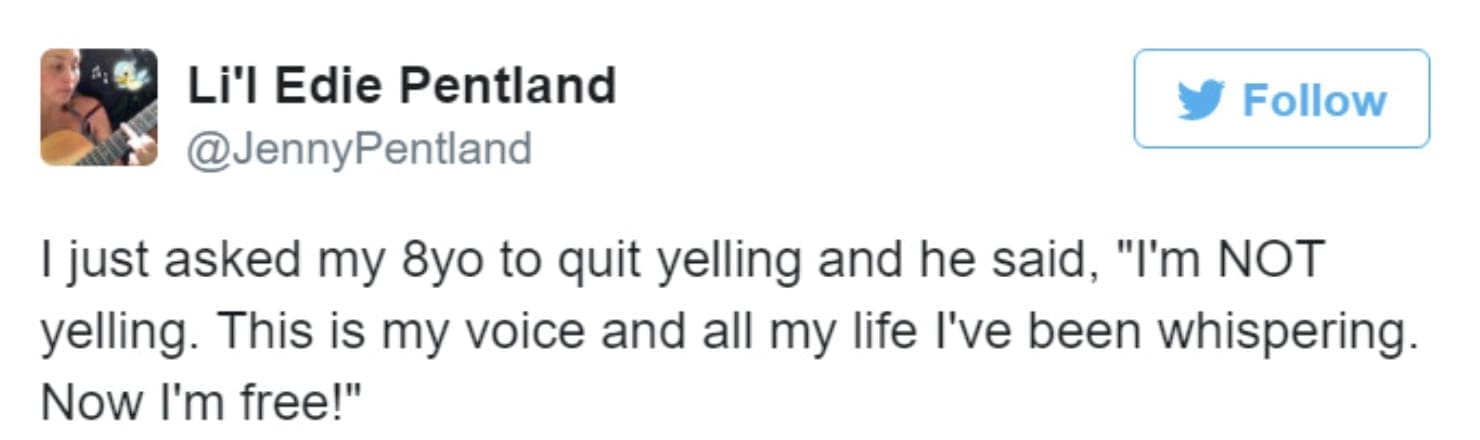Click "Now I'm free!" in the tweet
The image size is (1480, 440).
[x=200, y=402]
